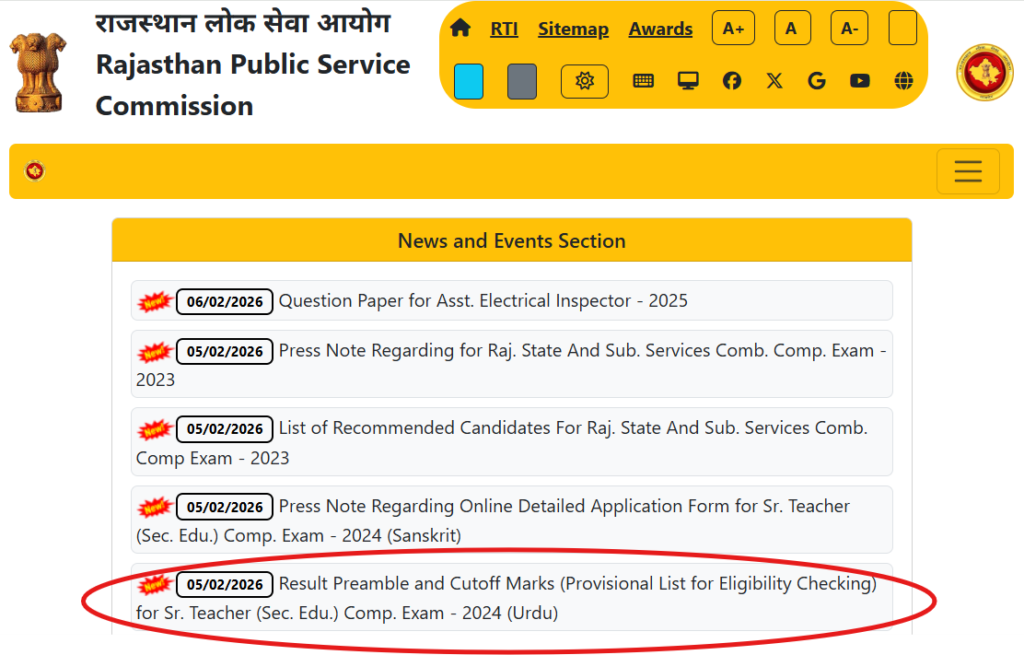Toggle the blue theme color switch
Image resolution: width=1024 pixels, height=655 pixels.
click(x=469, y=81)
